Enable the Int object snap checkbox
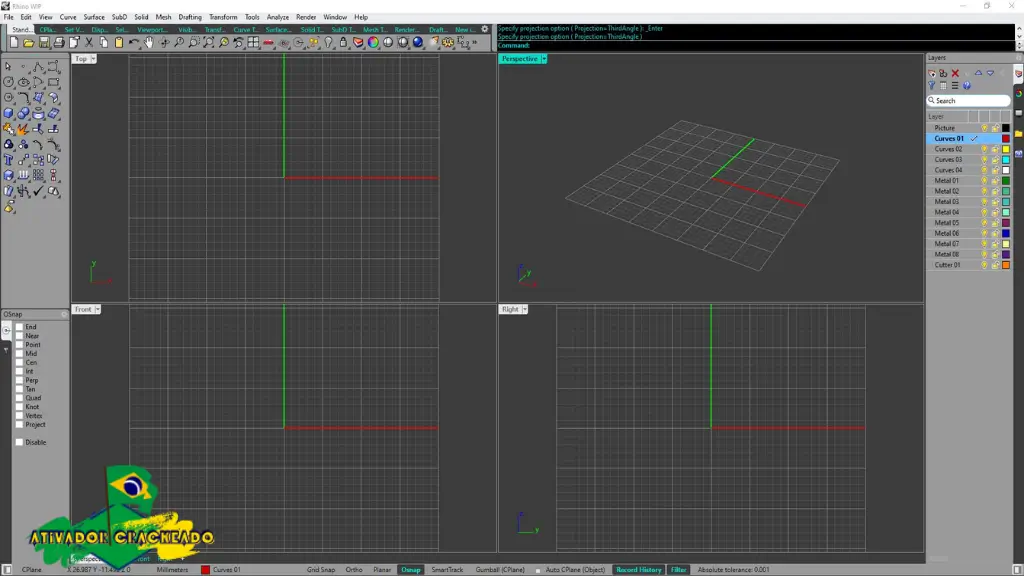The width and height of the screenshot is (1024, 576). pos(20,371)
